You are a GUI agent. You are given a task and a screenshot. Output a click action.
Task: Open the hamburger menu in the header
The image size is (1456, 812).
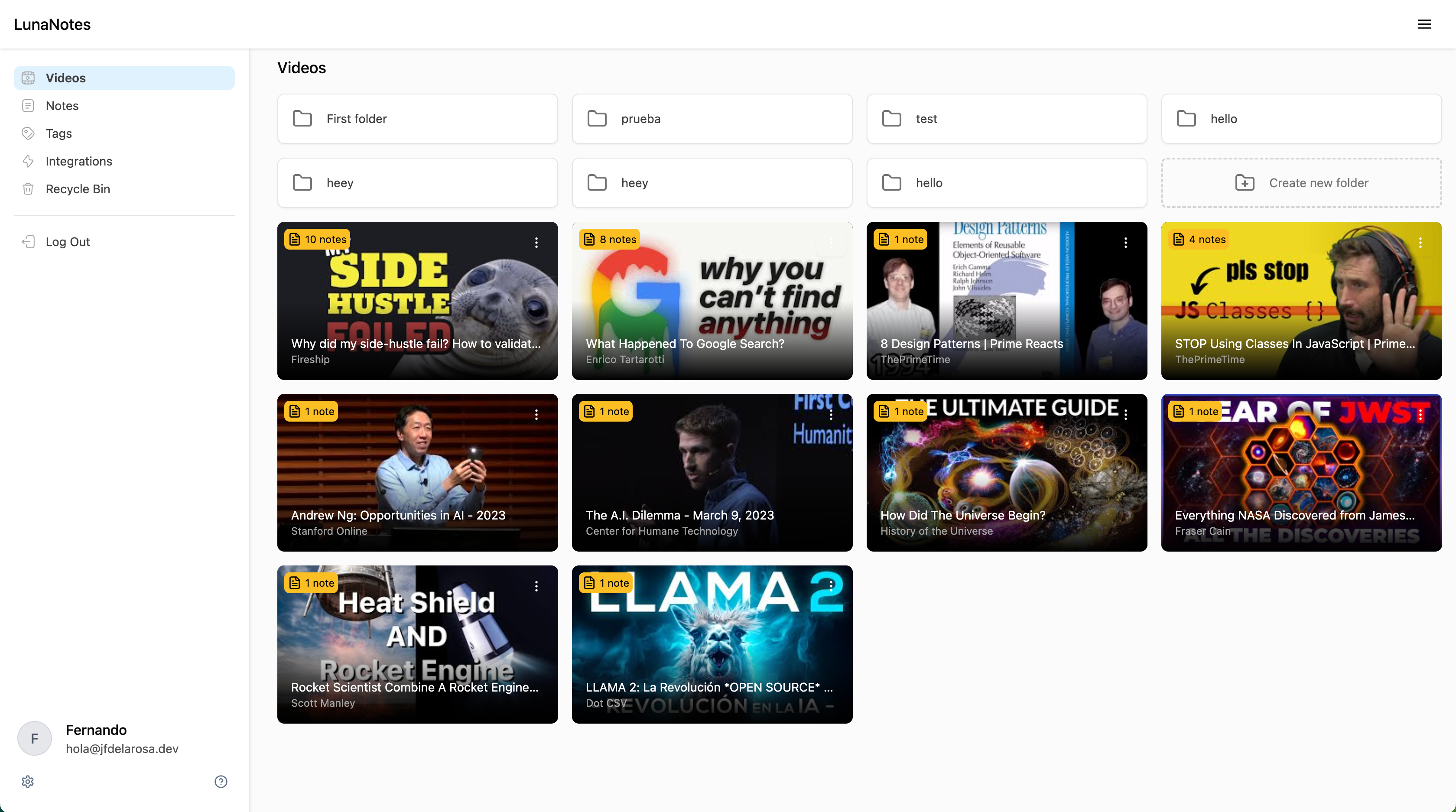[1424, 24]
